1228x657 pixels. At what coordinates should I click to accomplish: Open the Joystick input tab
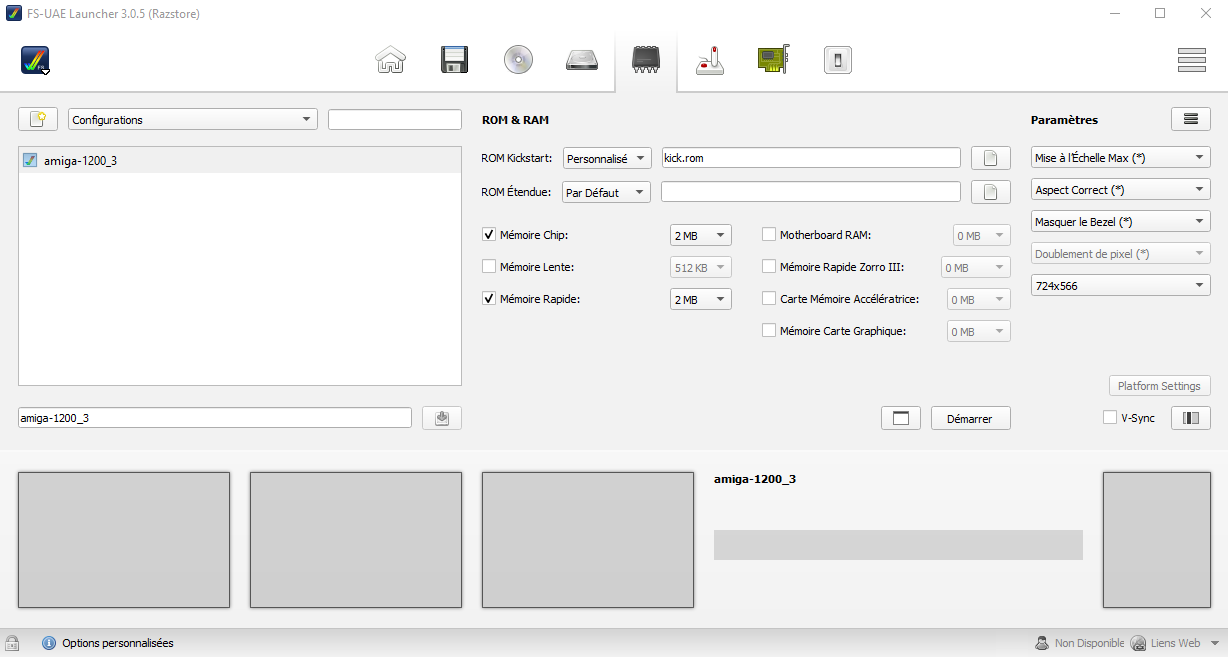[x=710, y=60]
